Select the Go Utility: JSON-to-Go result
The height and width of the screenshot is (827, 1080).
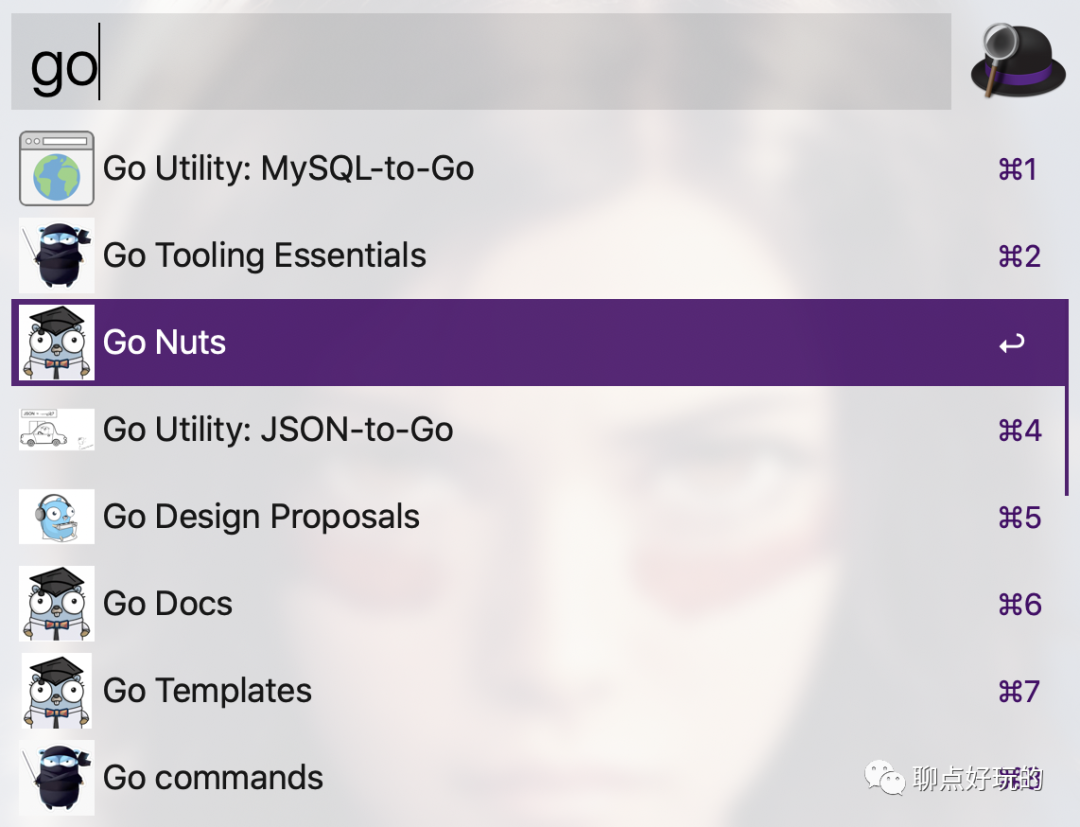(539, 429)
